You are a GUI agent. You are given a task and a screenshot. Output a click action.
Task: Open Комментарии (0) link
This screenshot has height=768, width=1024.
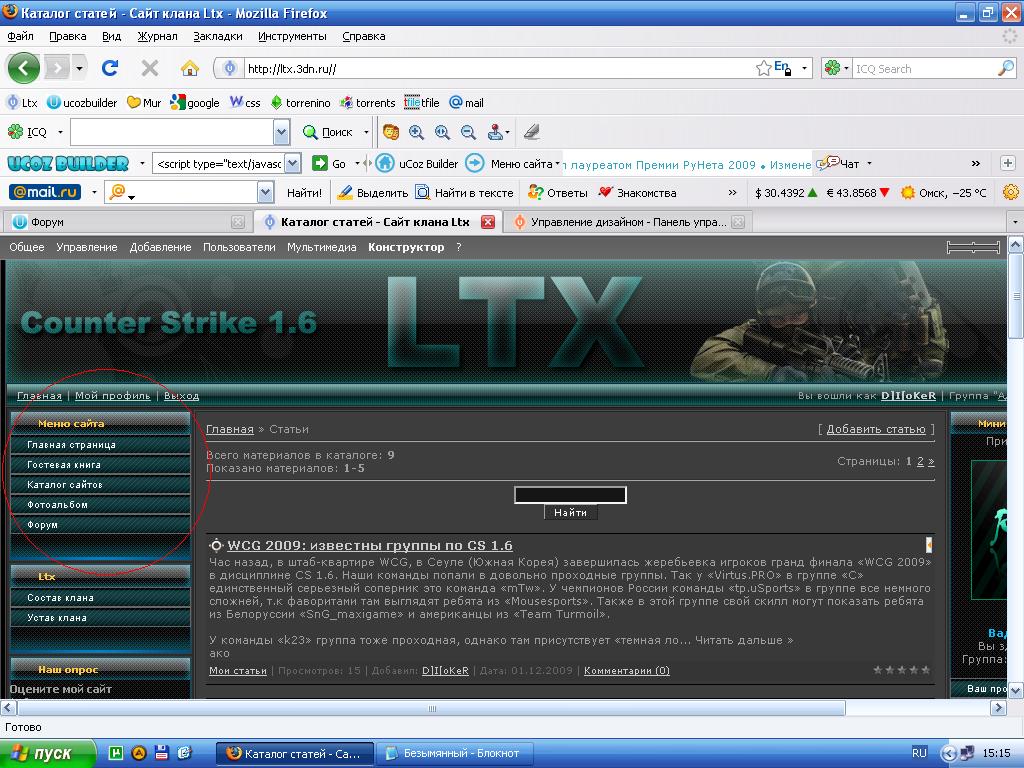[x=626, y=671]
